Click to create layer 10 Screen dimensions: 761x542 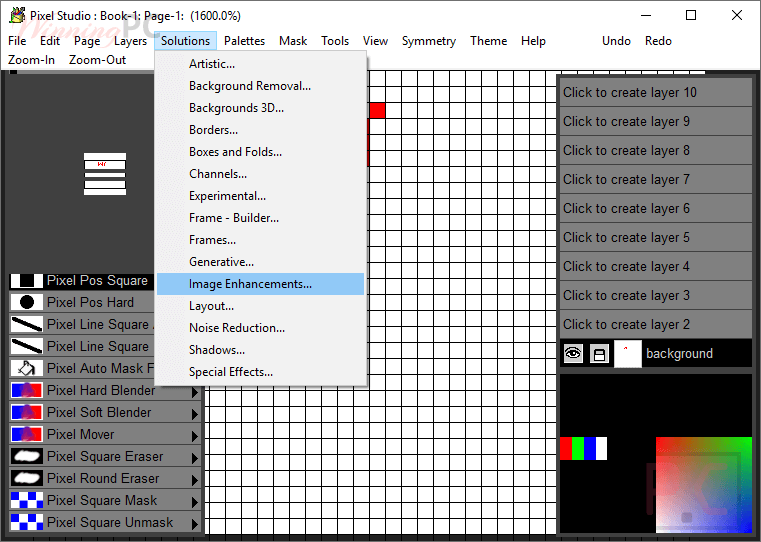(x=656, y=92)
